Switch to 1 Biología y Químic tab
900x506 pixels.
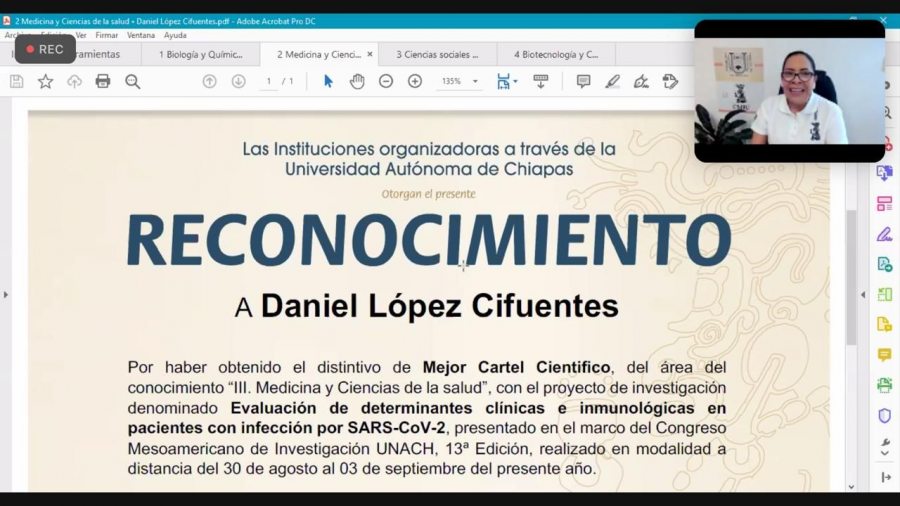(200, 55)
